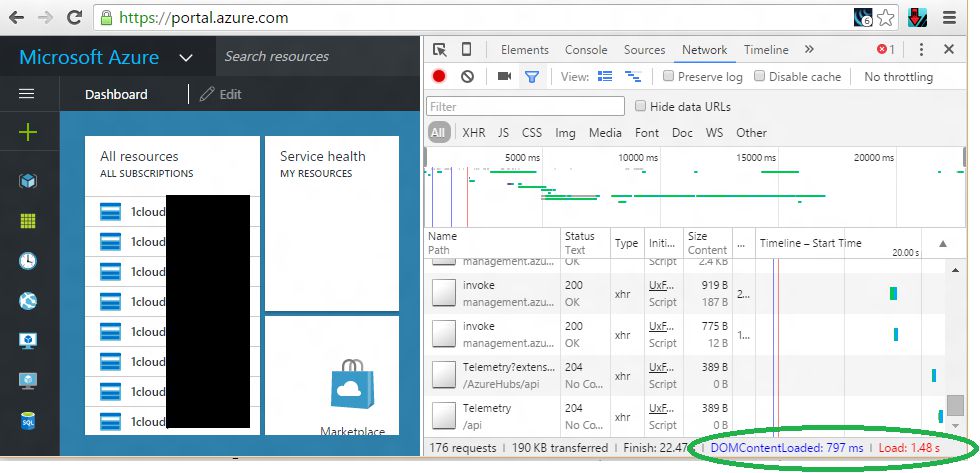
Task: Filter requests by Font type
Action: pyautogui.click(x=647, y=132)
